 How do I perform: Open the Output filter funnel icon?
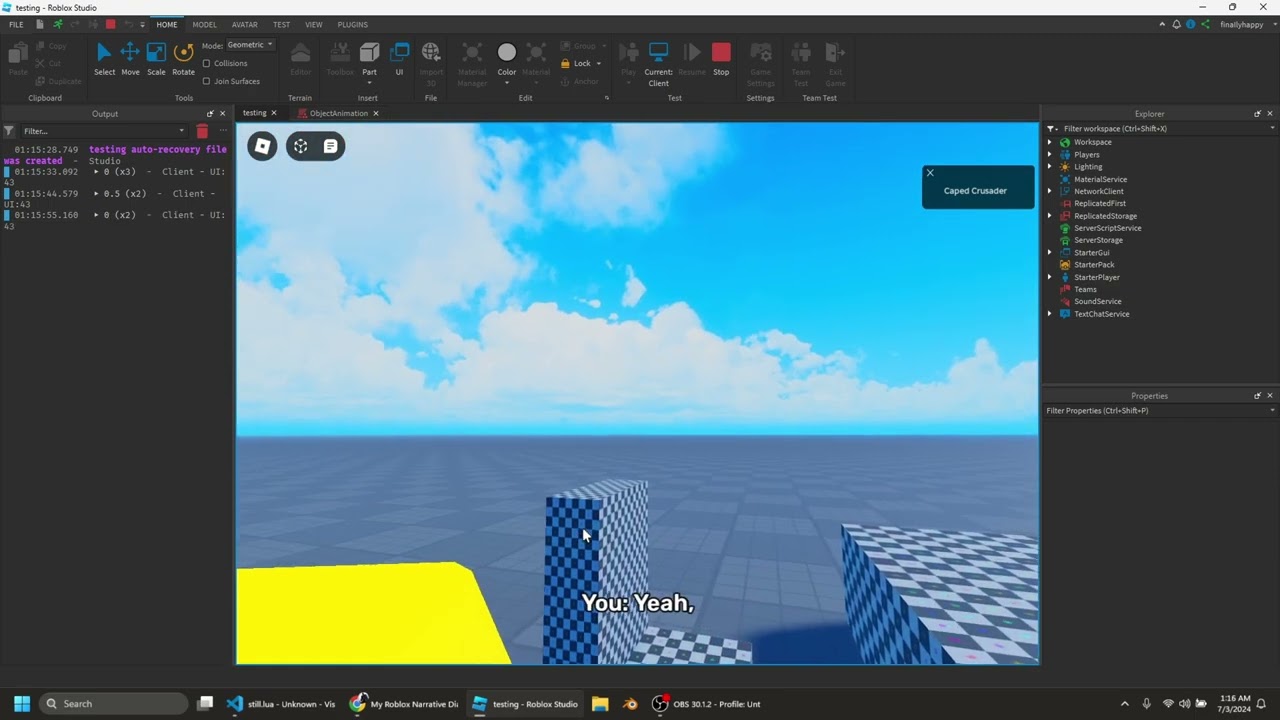(9, 131)
